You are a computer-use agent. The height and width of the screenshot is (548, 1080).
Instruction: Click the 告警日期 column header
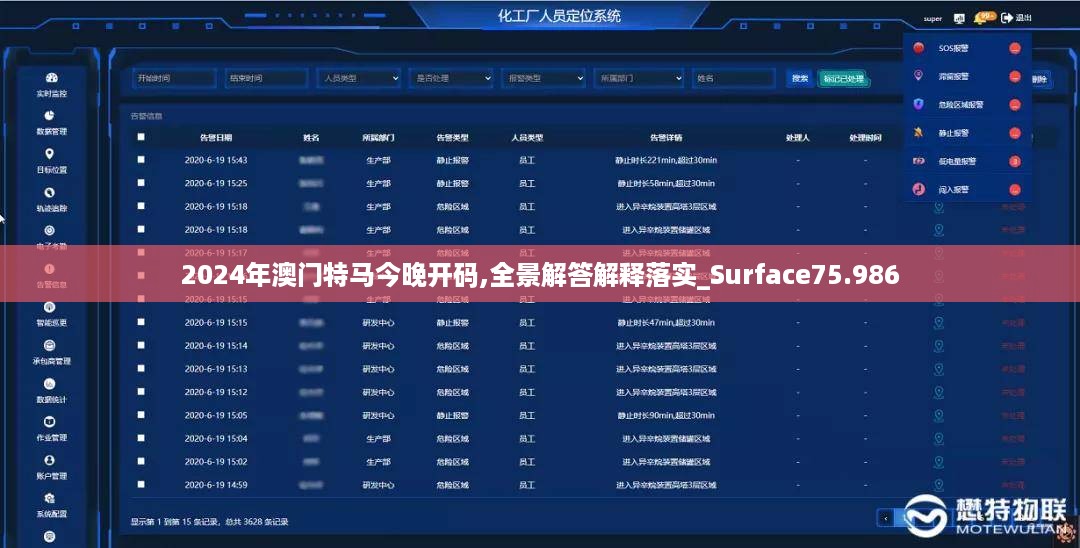point(216,138)
